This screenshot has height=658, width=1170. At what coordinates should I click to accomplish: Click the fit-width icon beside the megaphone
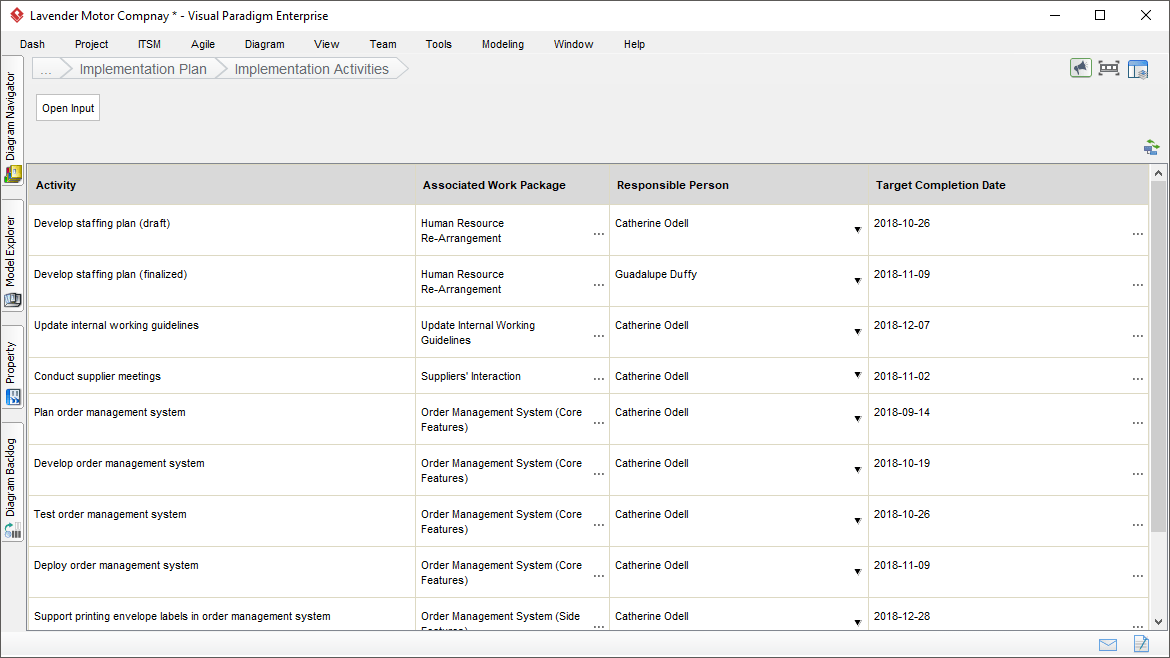1109,69
